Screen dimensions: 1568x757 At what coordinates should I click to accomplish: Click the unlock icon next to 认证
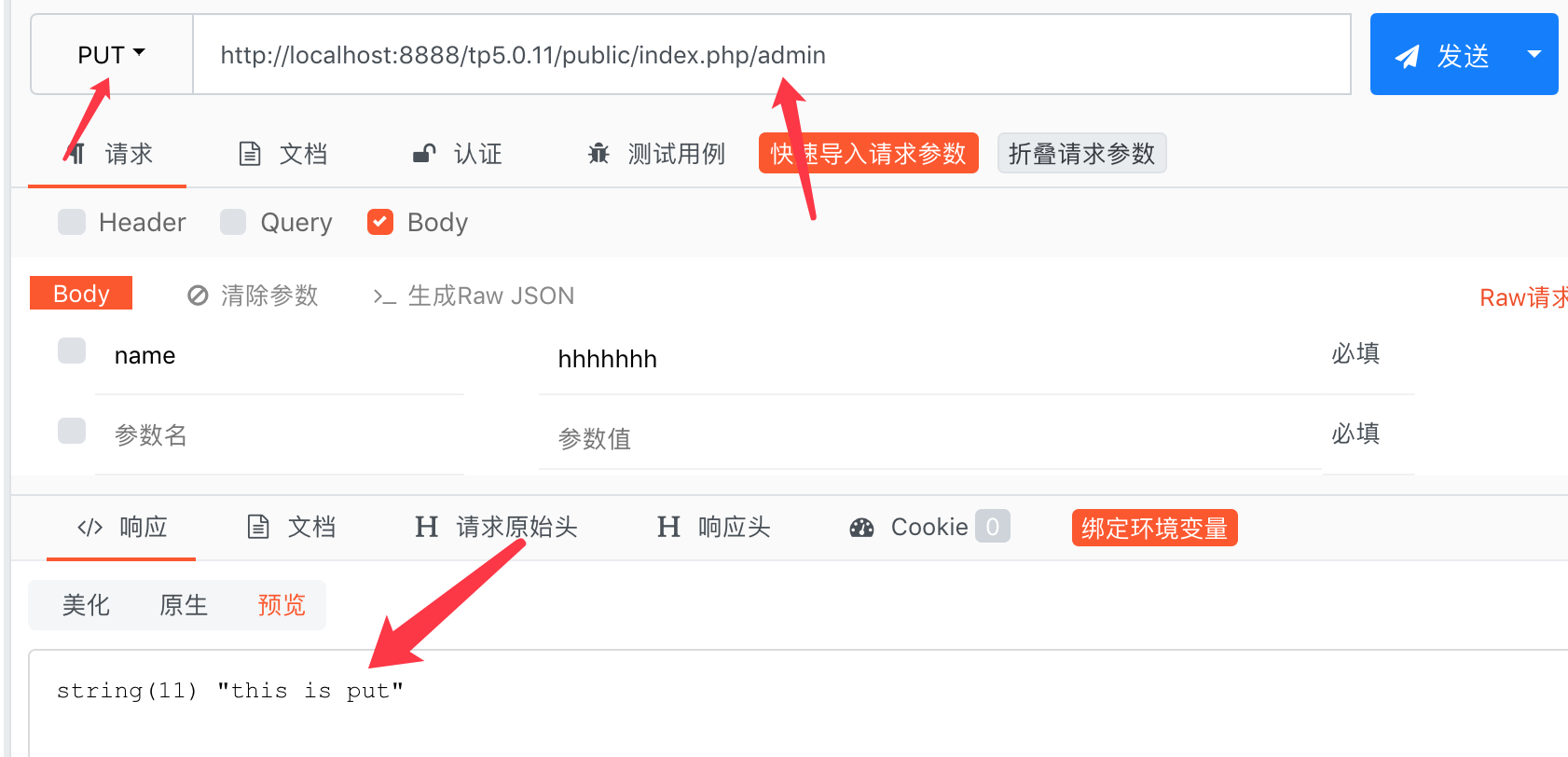coord(424,154)
